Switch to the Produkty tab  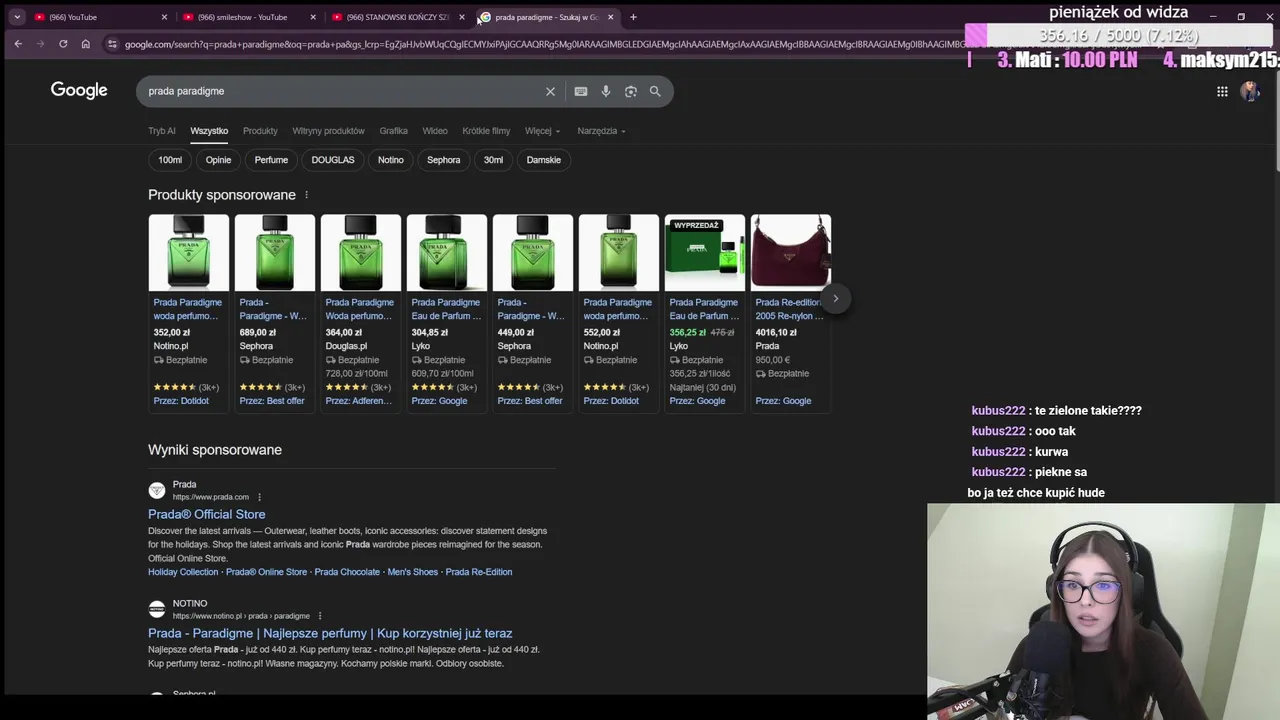pyautogui.click(x=260, y=131)
